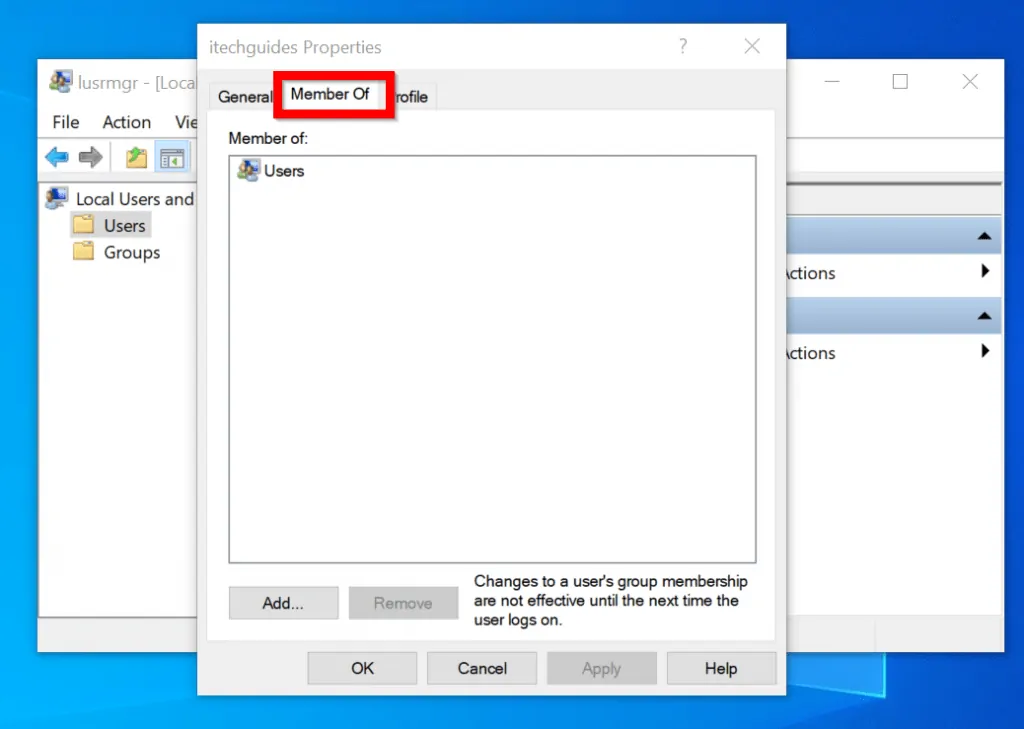This screenshot has height=729, width=1024.
Task: Click the lusrmgr window title bar icon
Action: pyautogui.click(x=61, y=83)
